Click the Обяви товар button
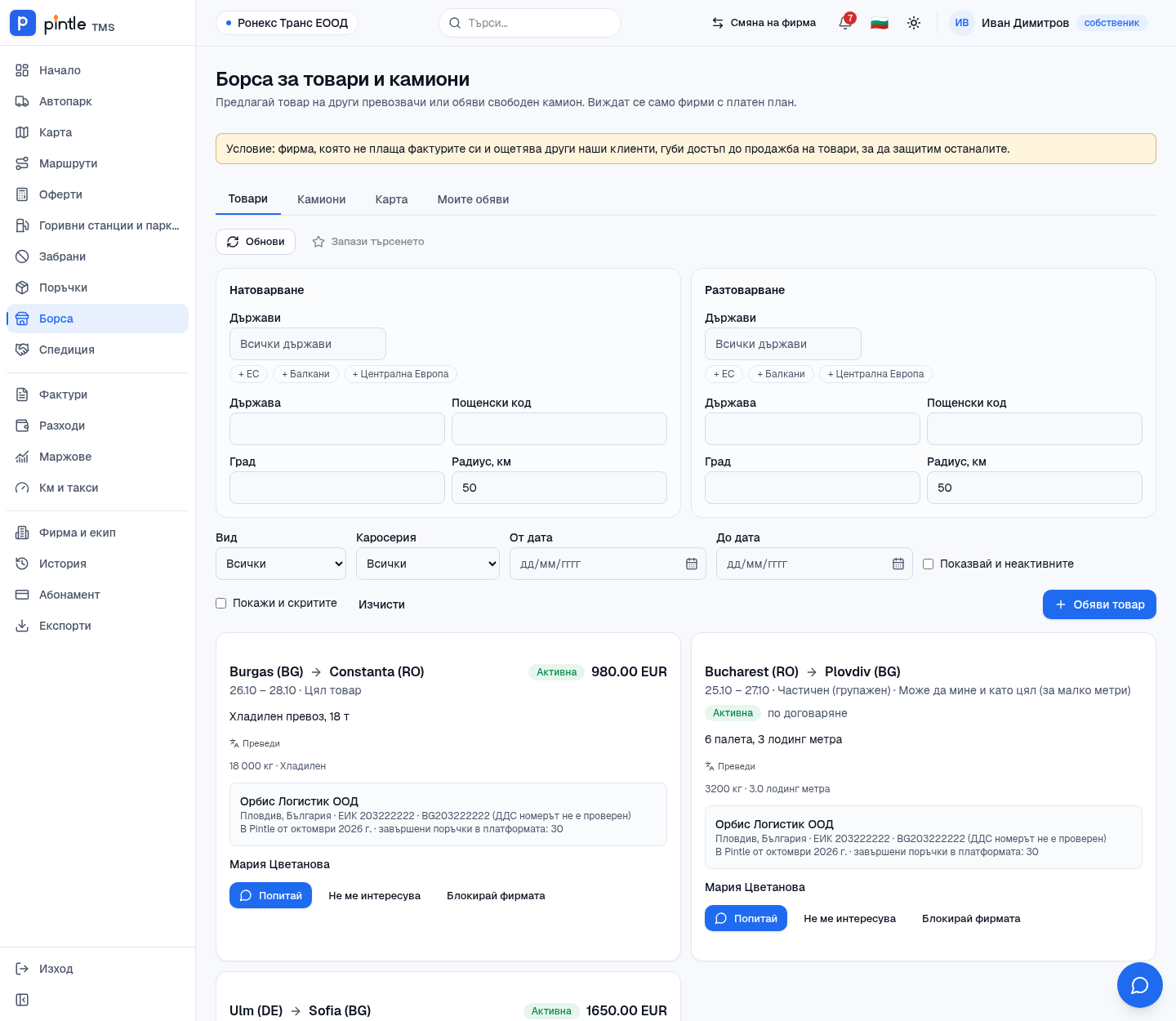Image resolution: width=1176 pixels, height=1021 pixels. (1099, 604)
